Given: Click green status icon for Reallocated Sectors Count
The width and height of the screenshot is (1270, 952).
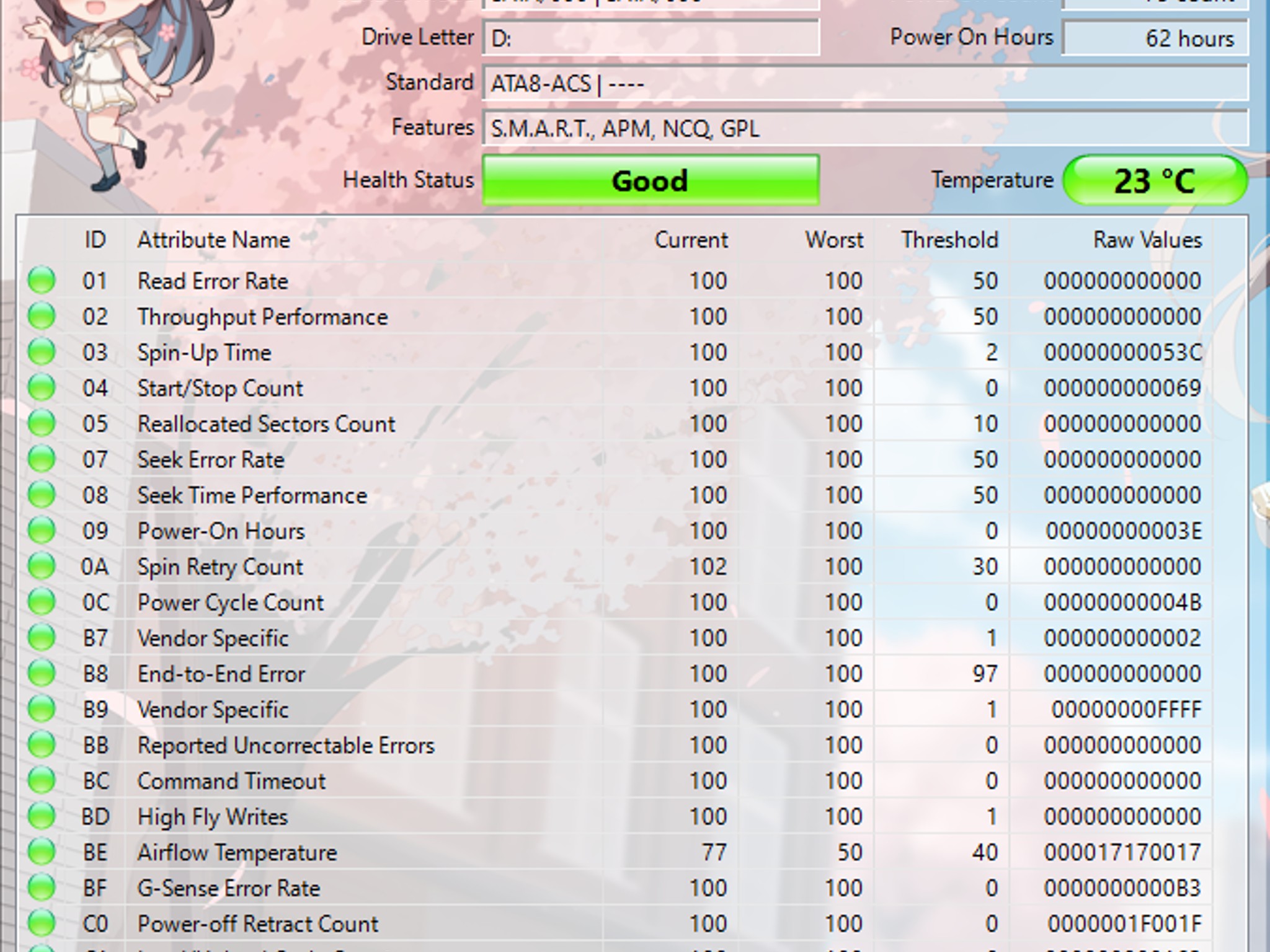Looking at the screenshot, I should (42, 423).
